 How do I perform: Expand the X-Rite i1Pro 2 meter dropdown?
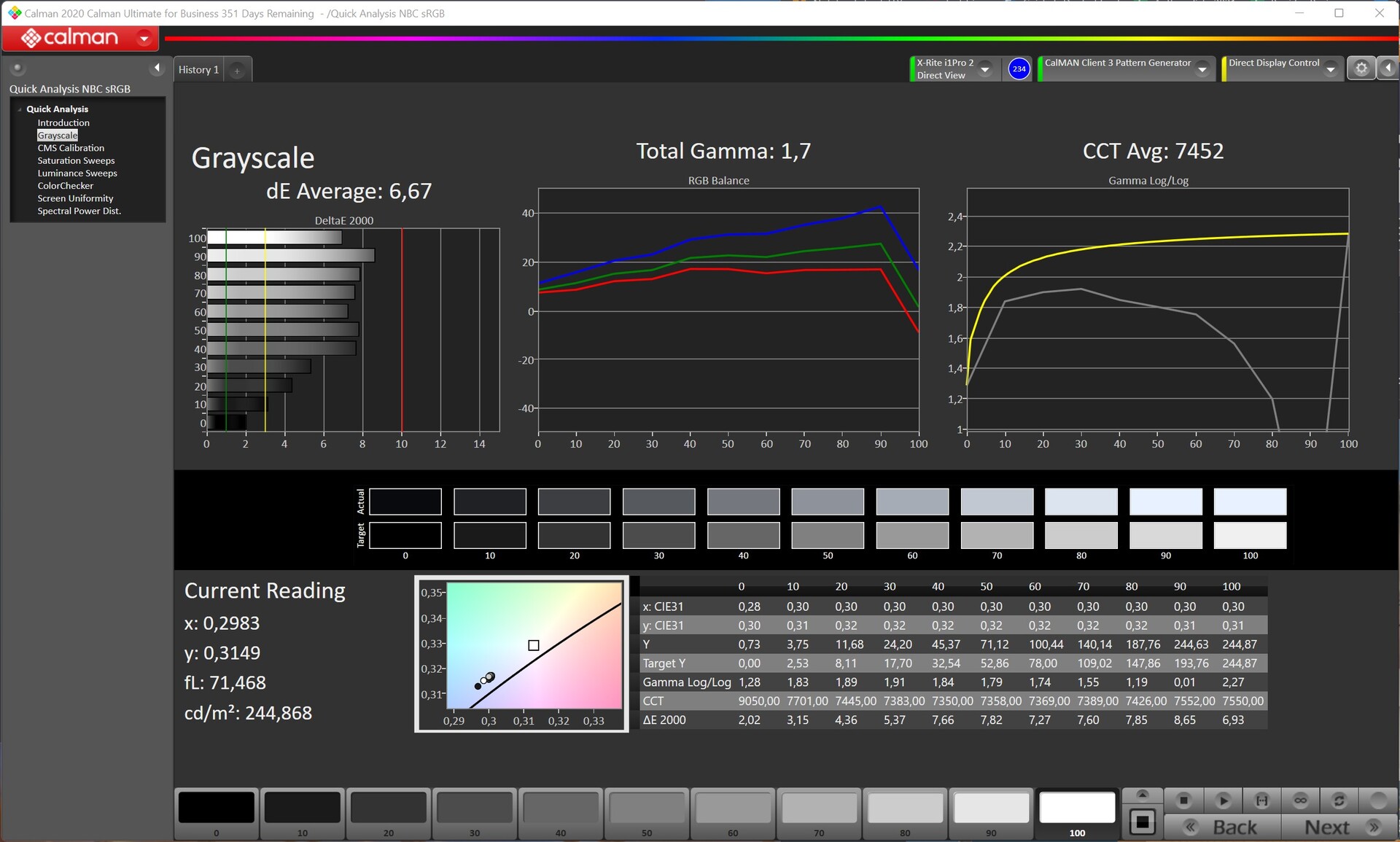click(985, 69)
